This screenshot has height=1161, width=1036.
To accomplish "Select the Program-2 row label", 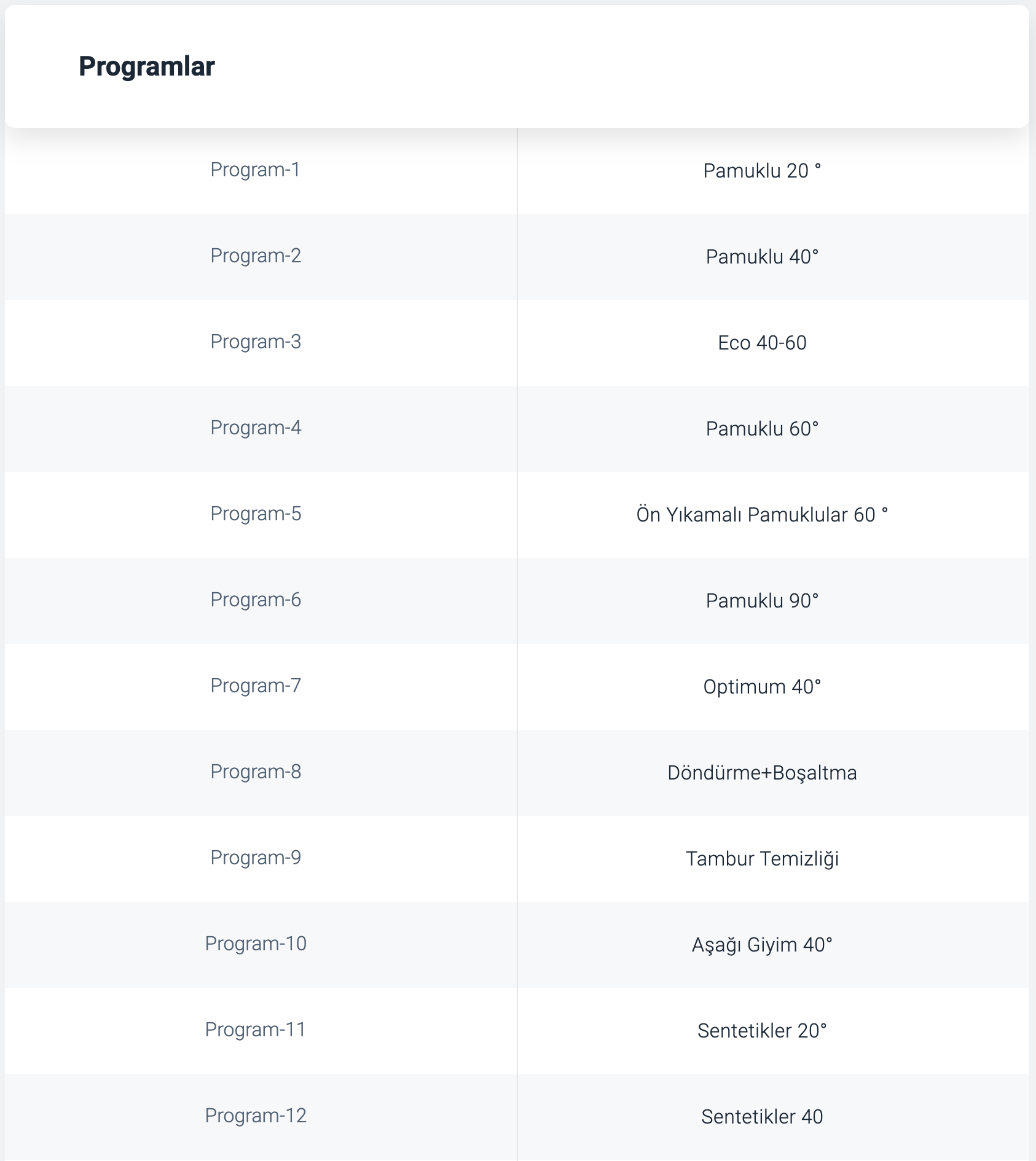I will (x=256, y=256).
